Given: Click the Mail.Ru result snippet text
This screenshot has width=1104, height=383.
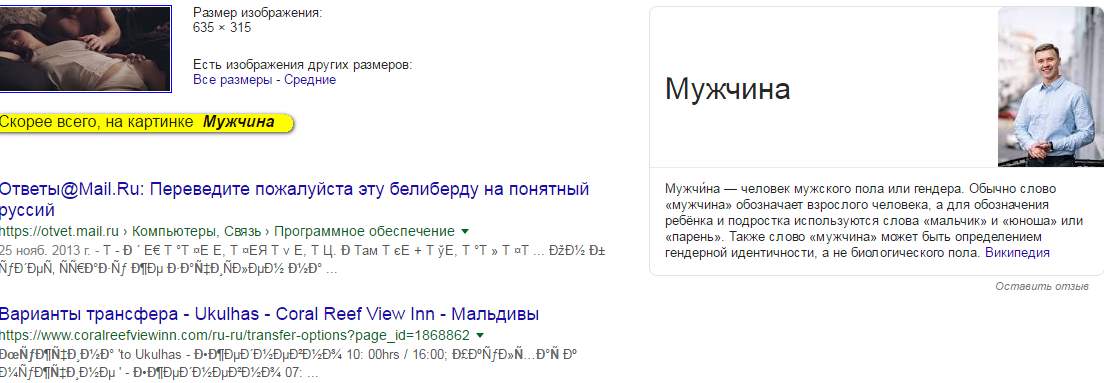Looking at the screenshot, I should [x=234, y=258].
